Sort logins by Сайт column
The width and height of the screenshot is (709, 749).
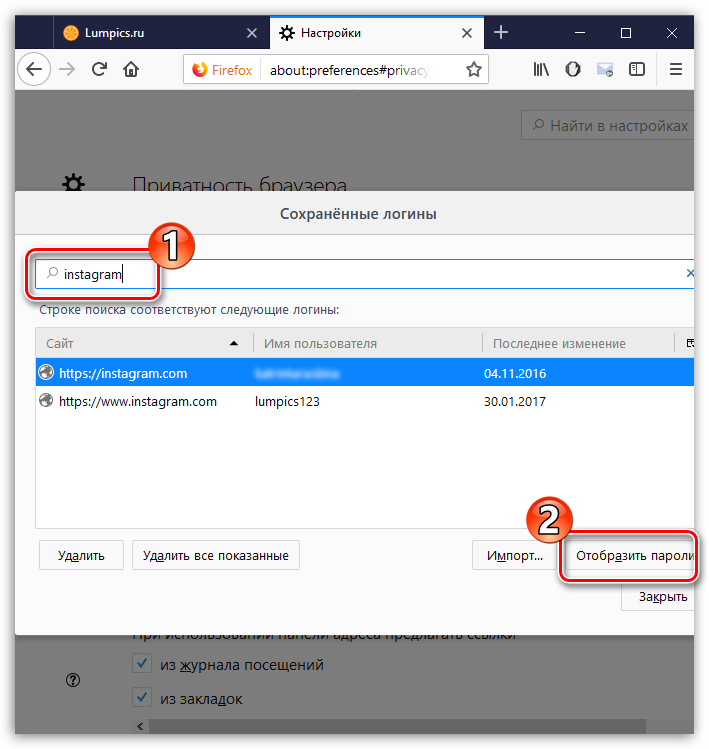coord(144,343)
